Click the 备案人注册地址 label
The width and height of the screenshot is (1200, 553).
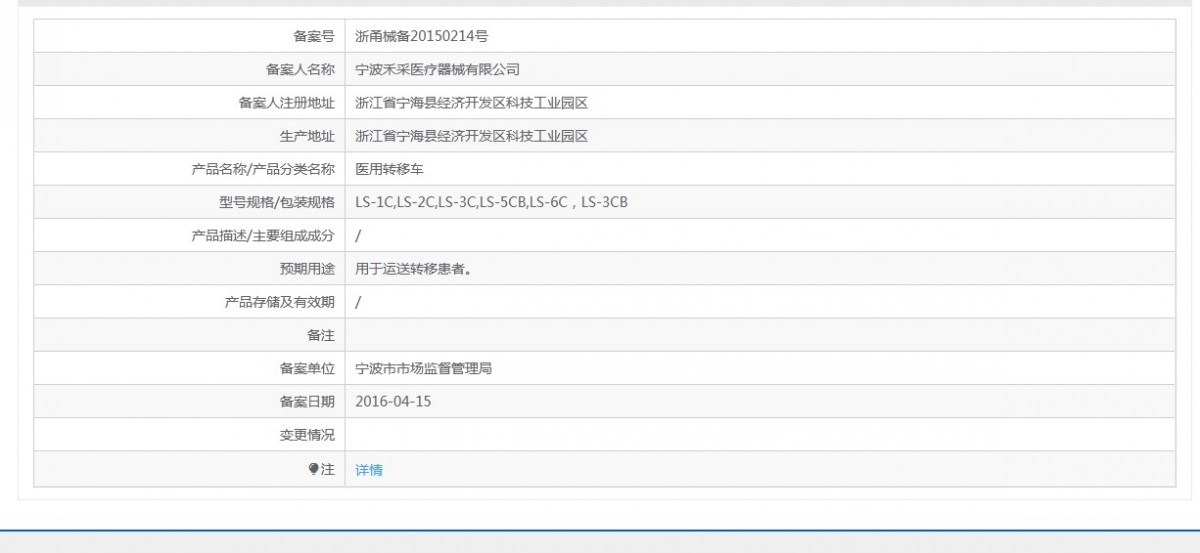point(286,103)
